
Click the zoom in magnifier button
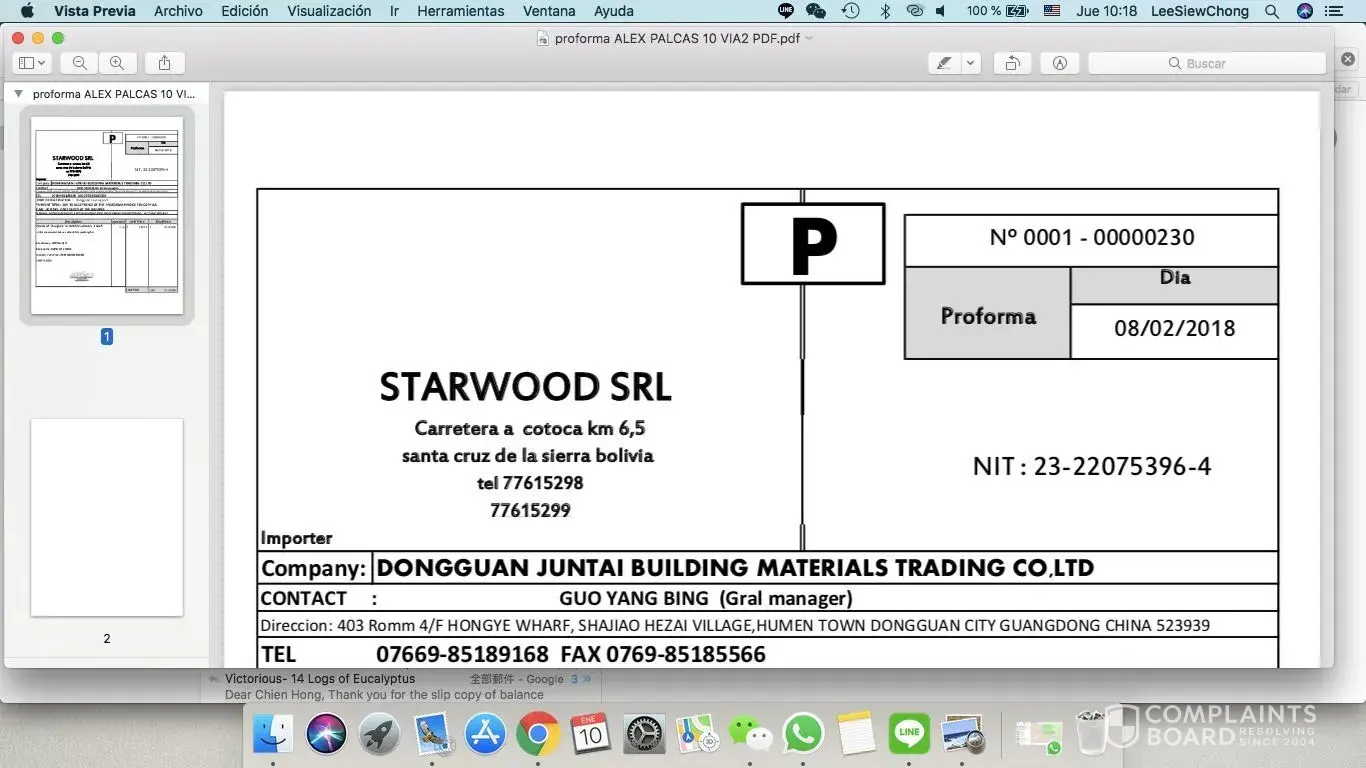pos(117,63)
